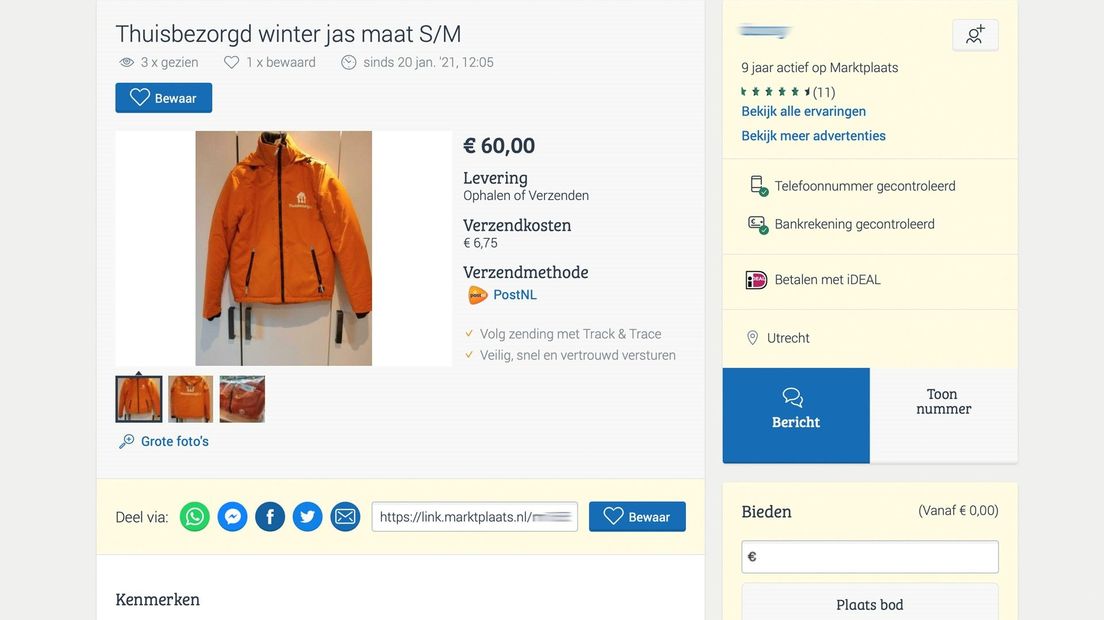Click the magnifier icon beside Grote foto's
Screen dimensions: 1104x620
click(x=127, y=441)
